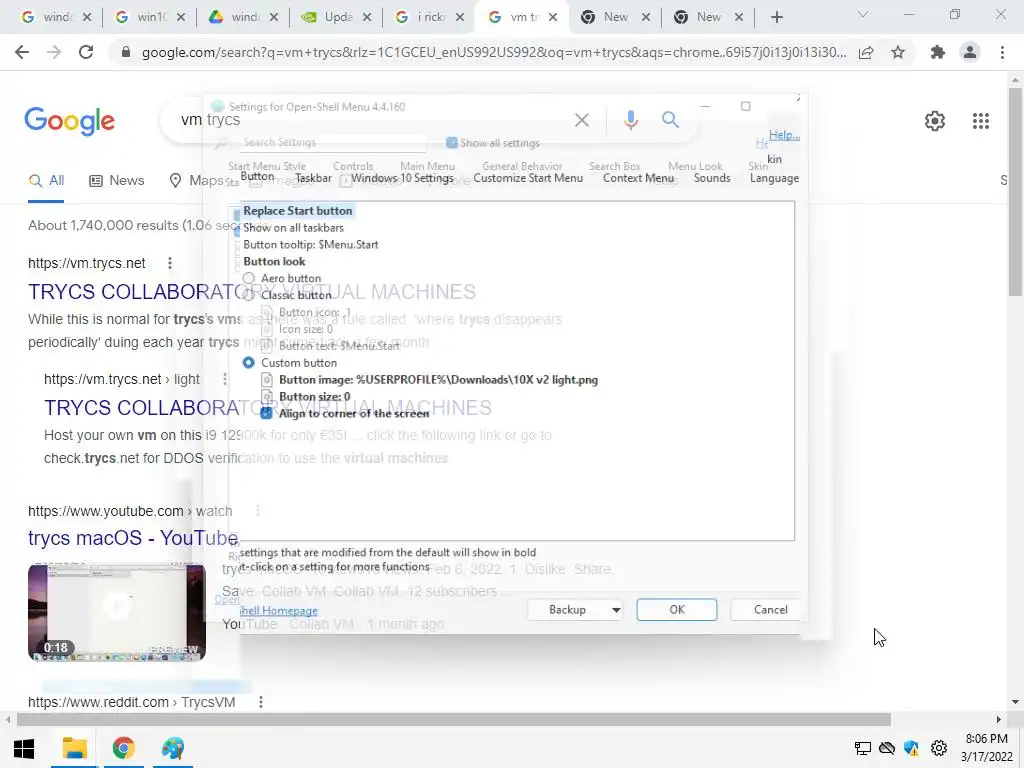Select the All results filter
1024x768 pixels.
pos(46,180)
